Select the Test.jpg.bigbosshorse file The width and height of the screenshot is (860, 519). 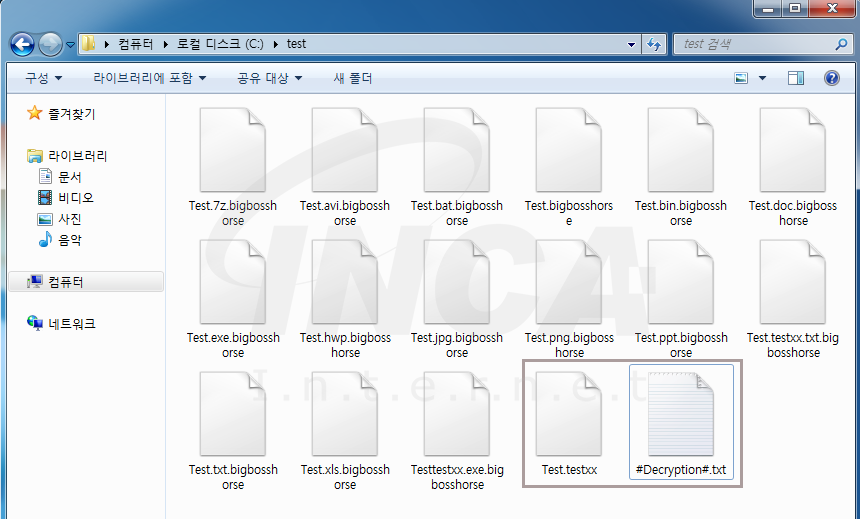457,299
